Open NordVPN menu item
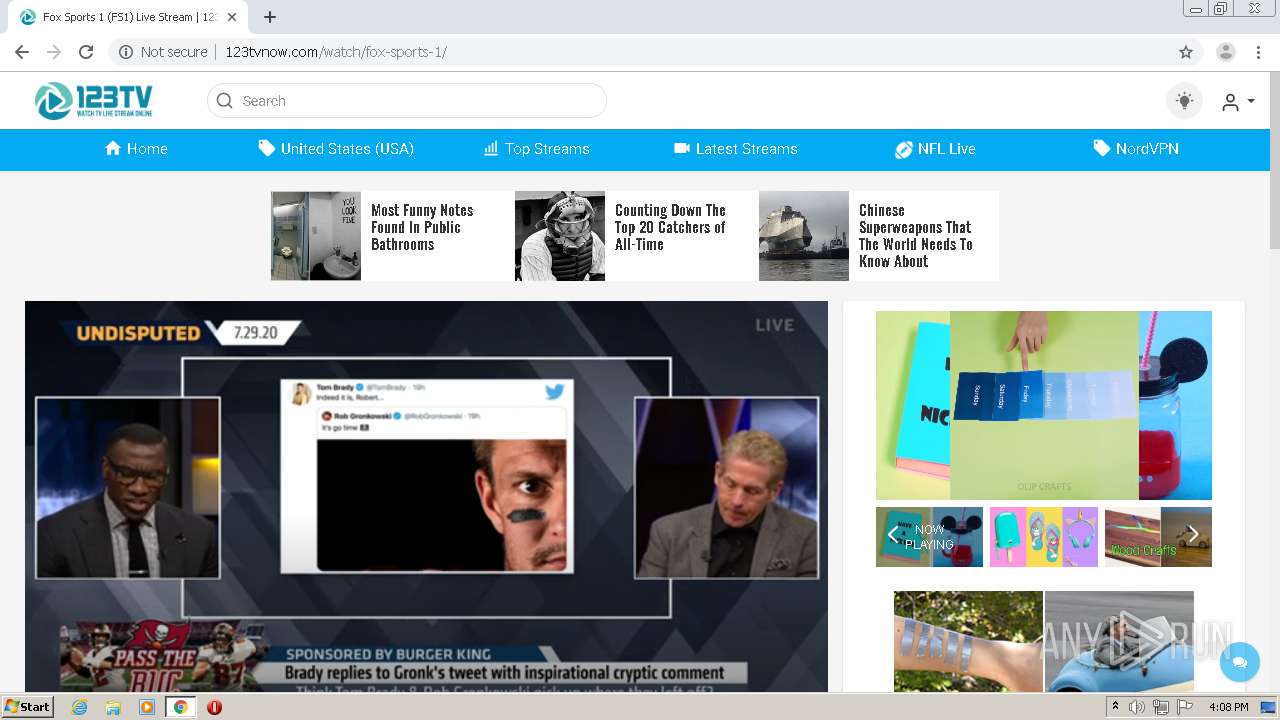Image resolution: width=1280 pixels, height=720 pixels. click(1135, 149)
